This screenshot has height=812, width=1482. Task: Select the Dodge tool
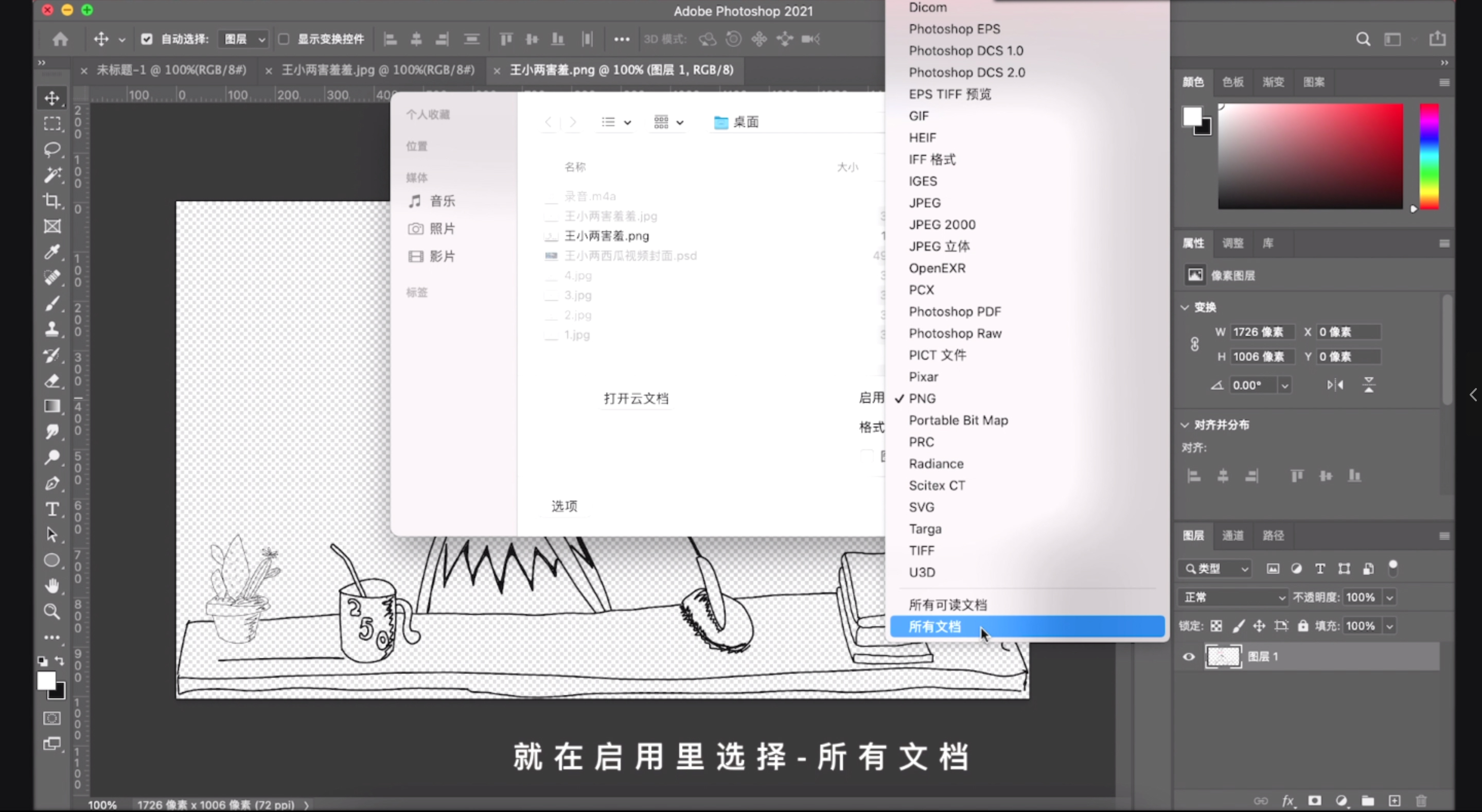pos(52,457)
